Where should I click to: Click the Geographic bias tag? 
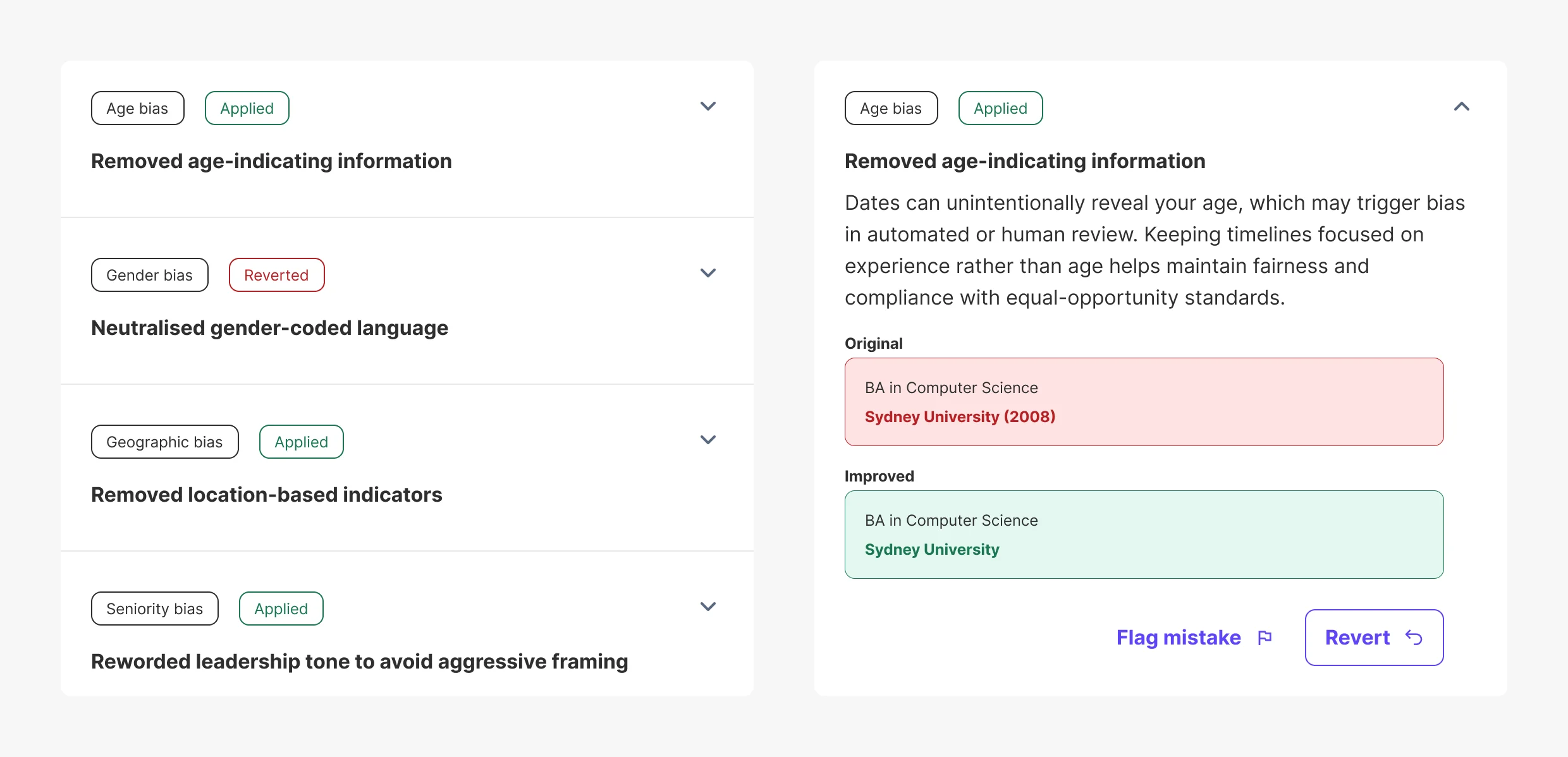[164, 442]
